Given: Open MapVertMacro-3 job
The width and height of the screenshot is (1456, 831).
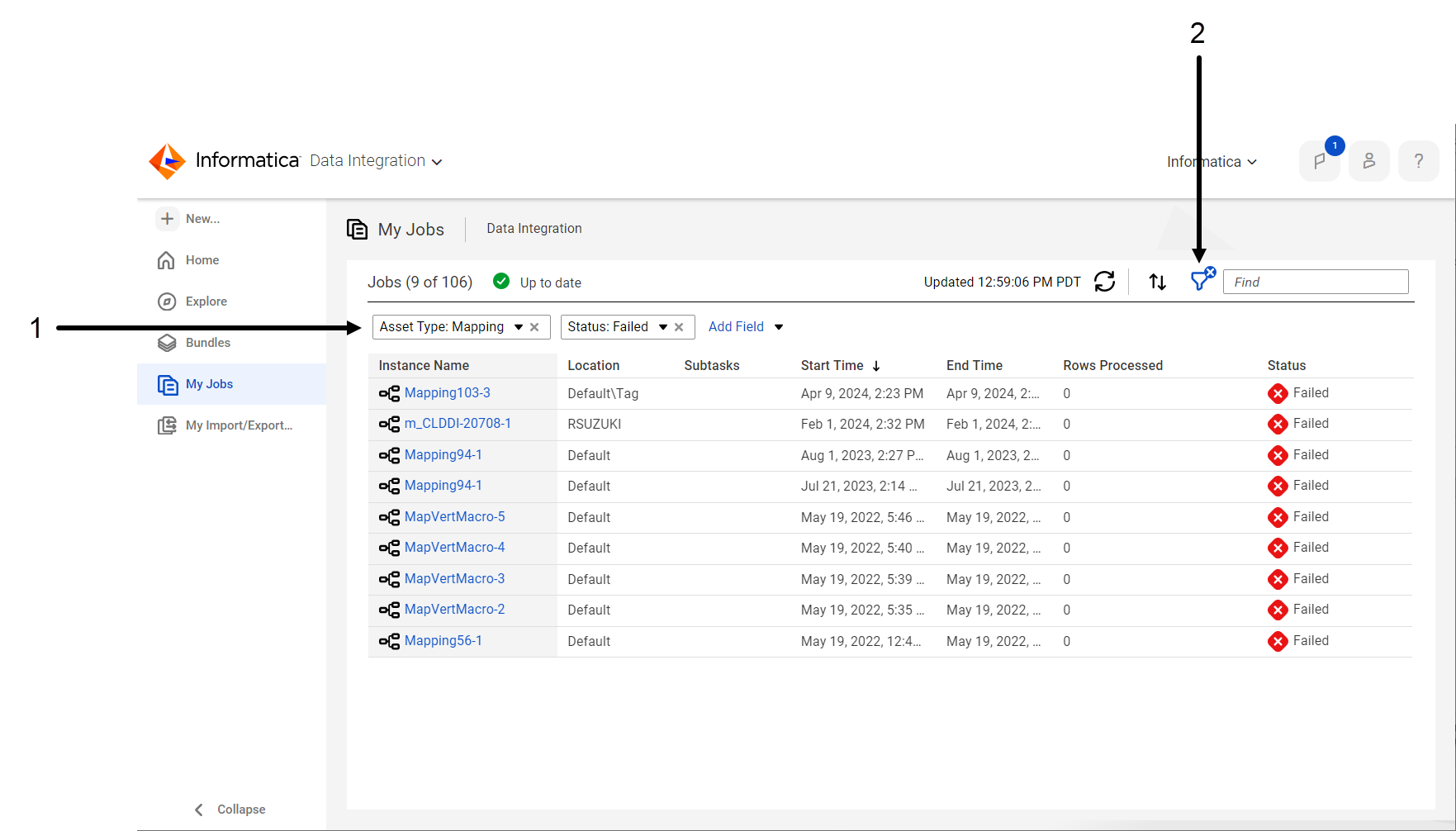Looking at the screenshot, I should click(454, 579).
